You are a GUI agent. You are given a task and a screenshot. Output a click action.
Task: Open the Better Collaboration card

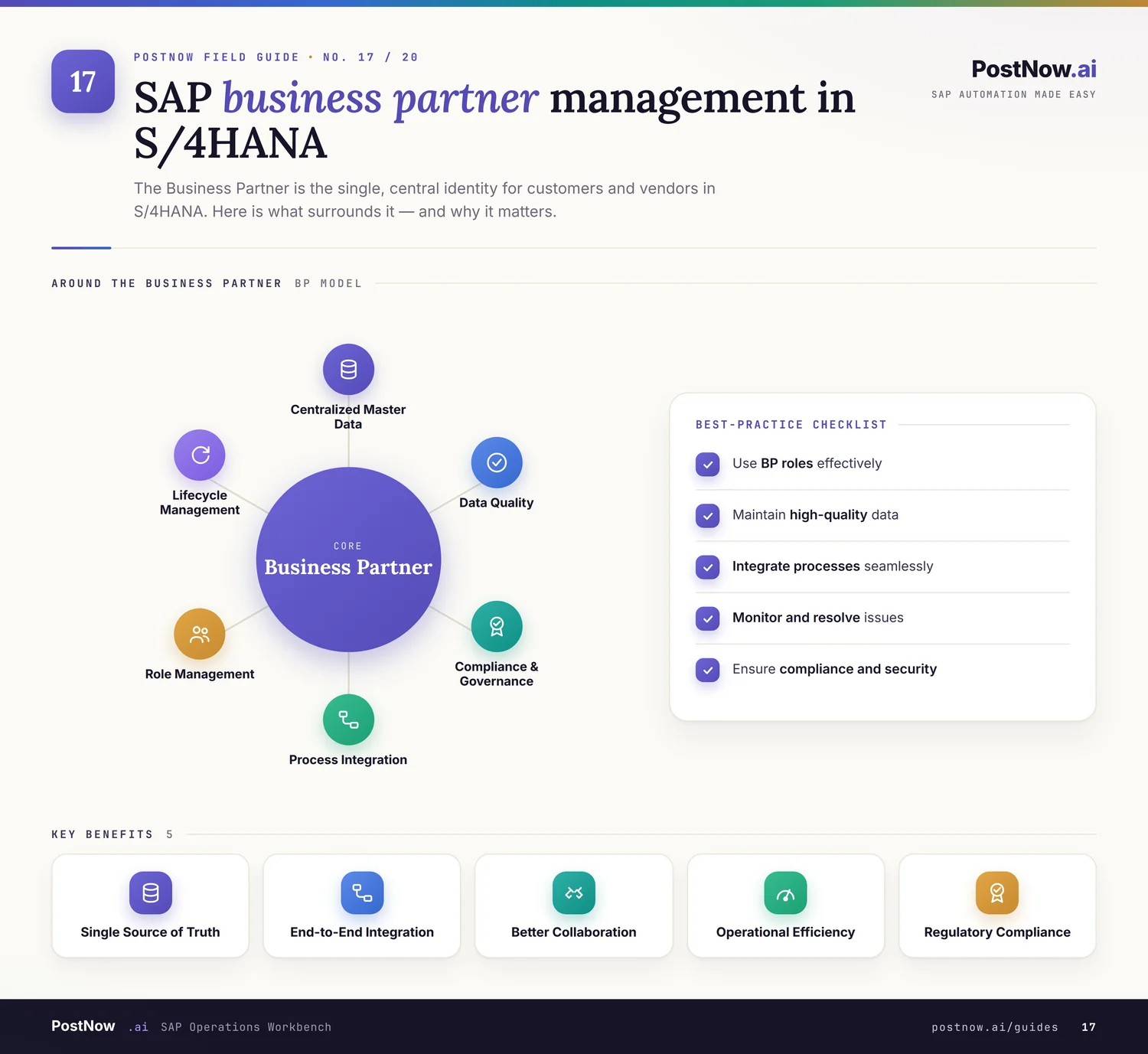[574, 906]
